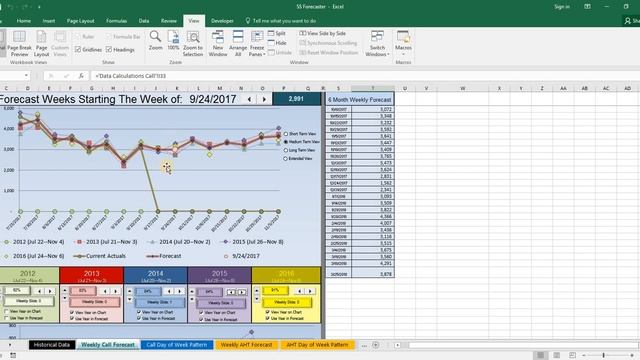The image size is (640, 360).
Task: Click 2016 panel right arrow
Action: [x=310, y=291]
